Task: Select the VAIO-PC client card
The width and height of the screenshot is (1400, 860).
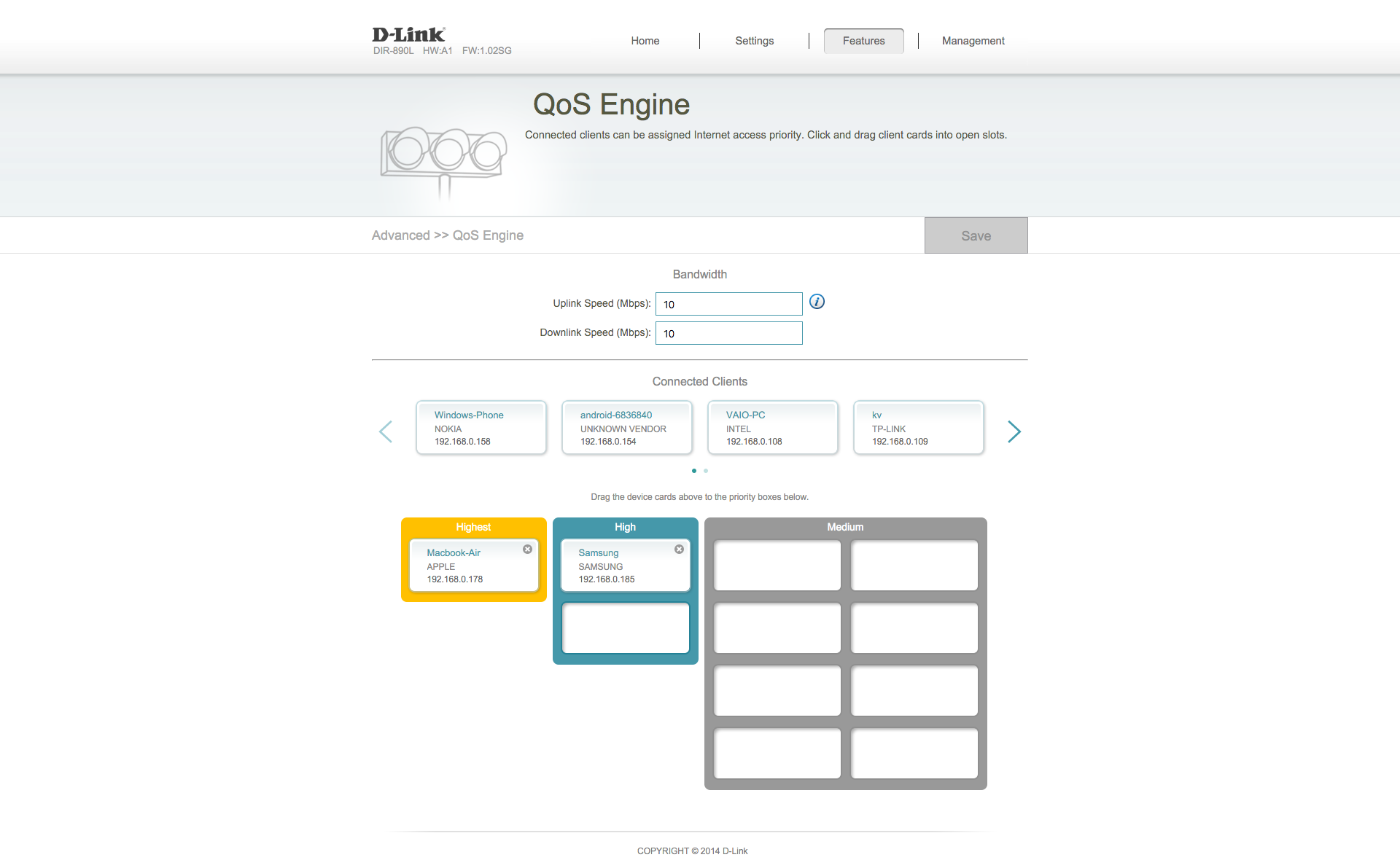Action: coord(772,428)
